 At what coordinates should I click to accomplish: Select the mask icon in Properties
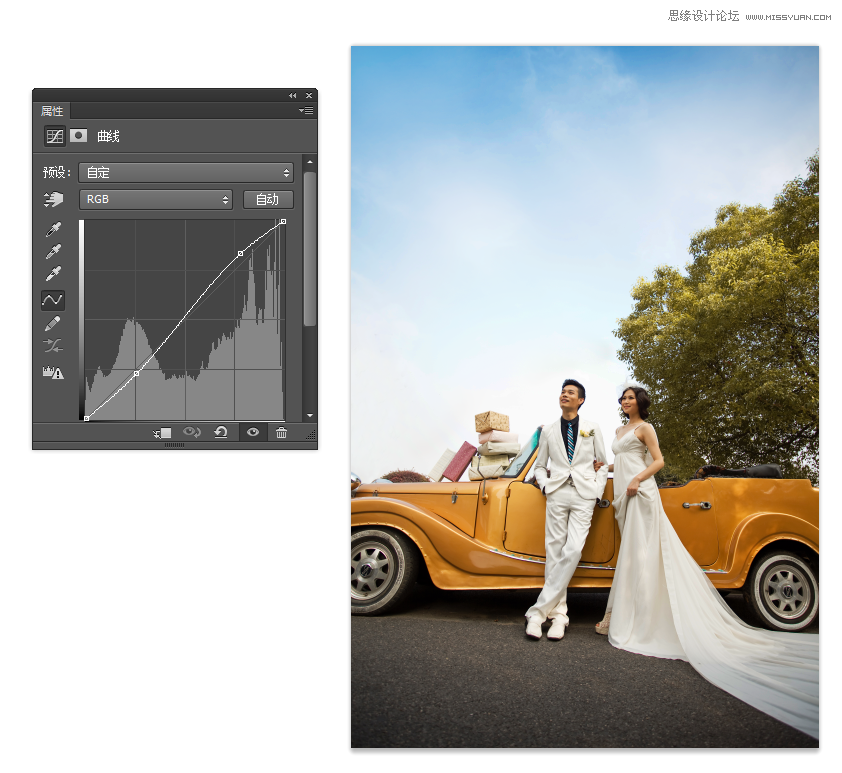[78, 135]
